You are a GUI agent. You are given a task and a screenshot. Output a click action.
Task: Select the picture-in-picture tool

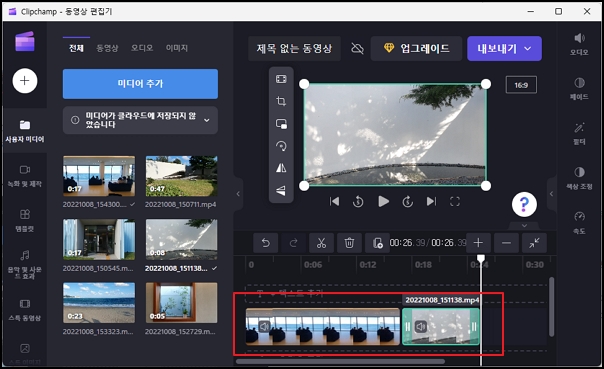tap(281, 124)
